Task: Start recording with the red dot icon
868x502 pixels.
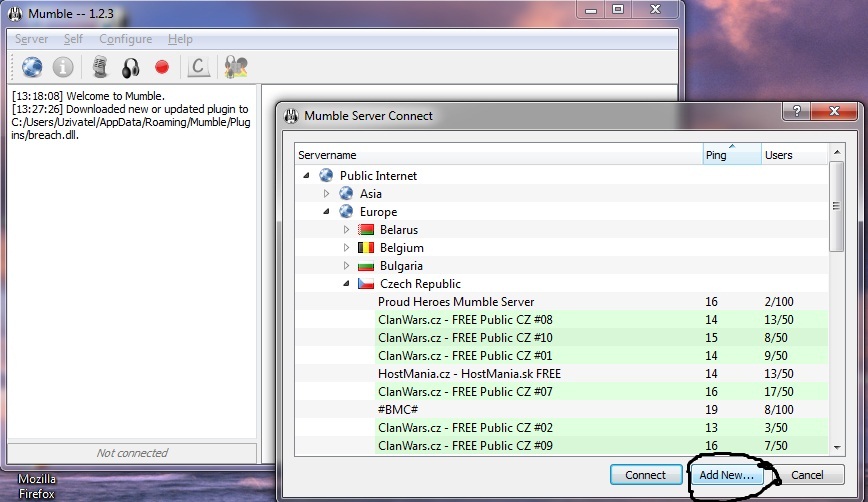Action: click(162, 67)
